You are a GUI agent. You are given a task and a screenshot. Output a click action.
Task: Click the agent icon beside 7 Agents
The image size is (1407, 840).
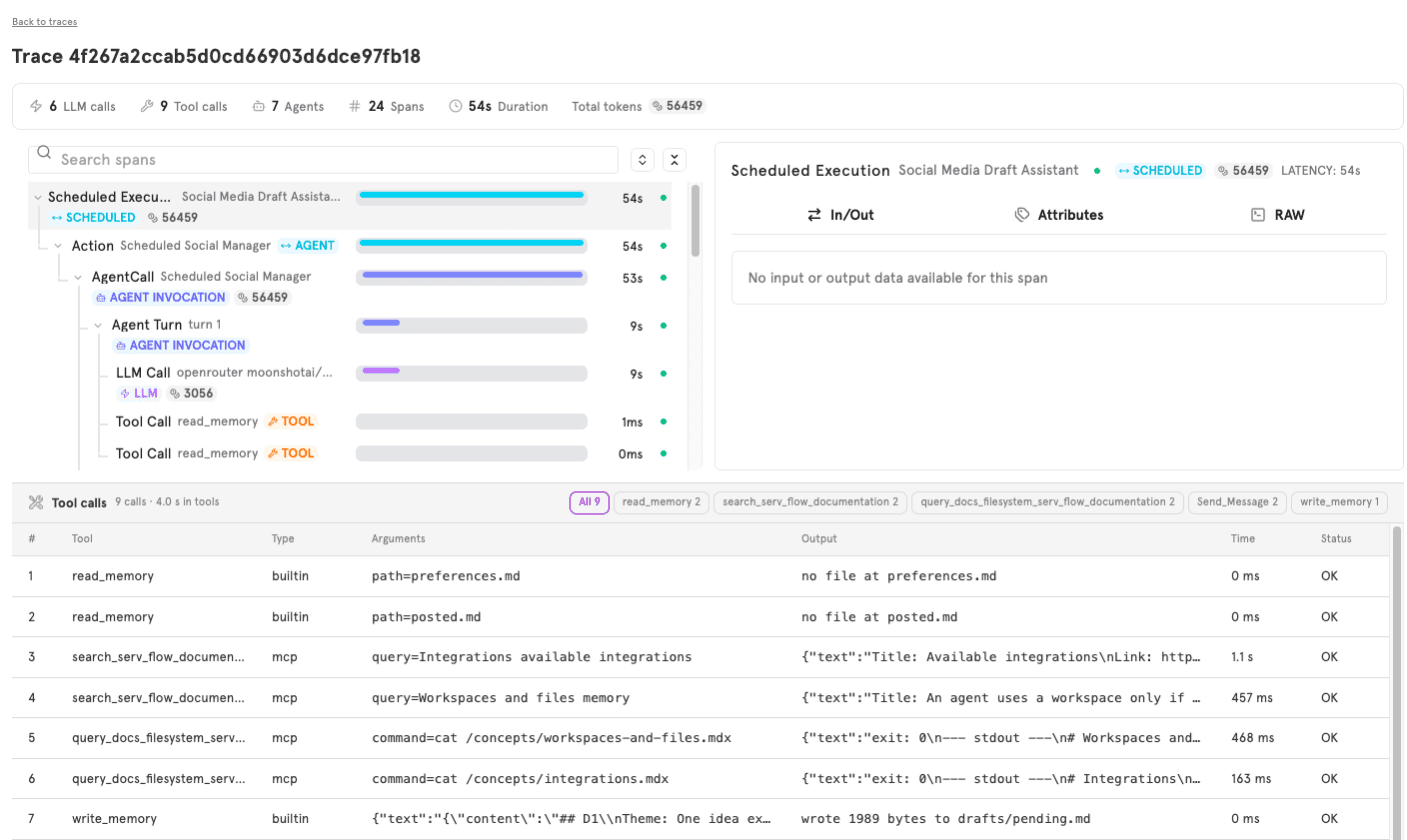(x=259, y=106)
